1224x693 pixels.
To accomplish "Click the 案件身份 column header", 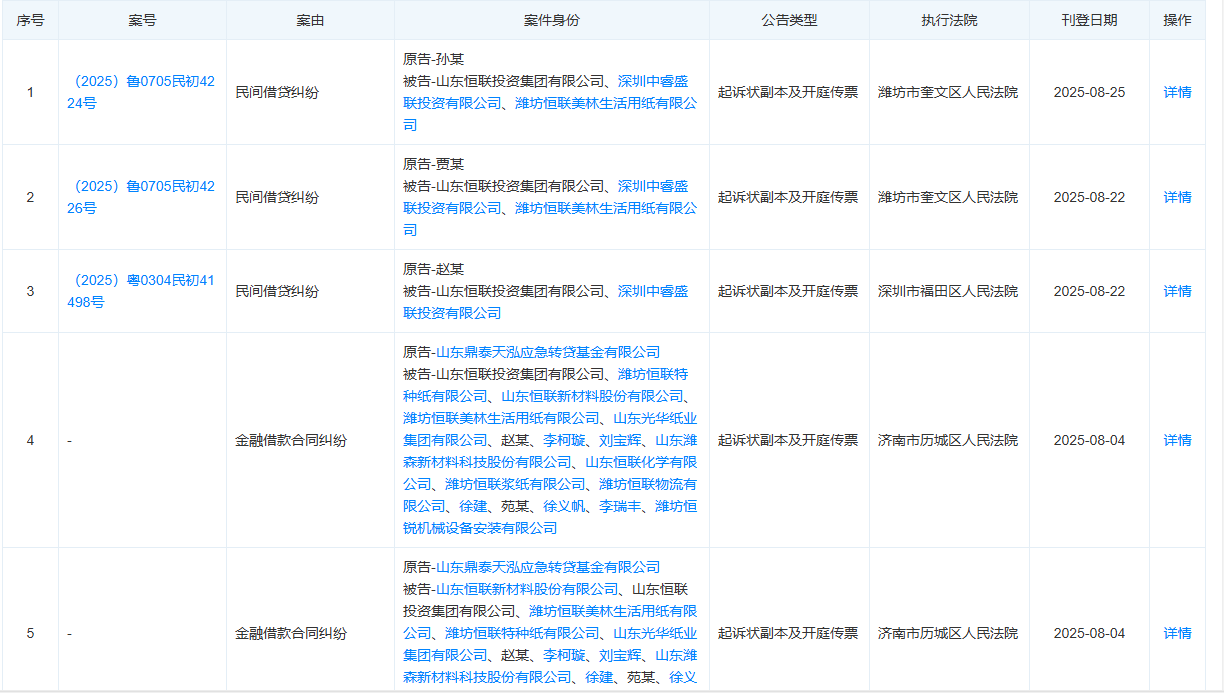I will pos(552,20).
